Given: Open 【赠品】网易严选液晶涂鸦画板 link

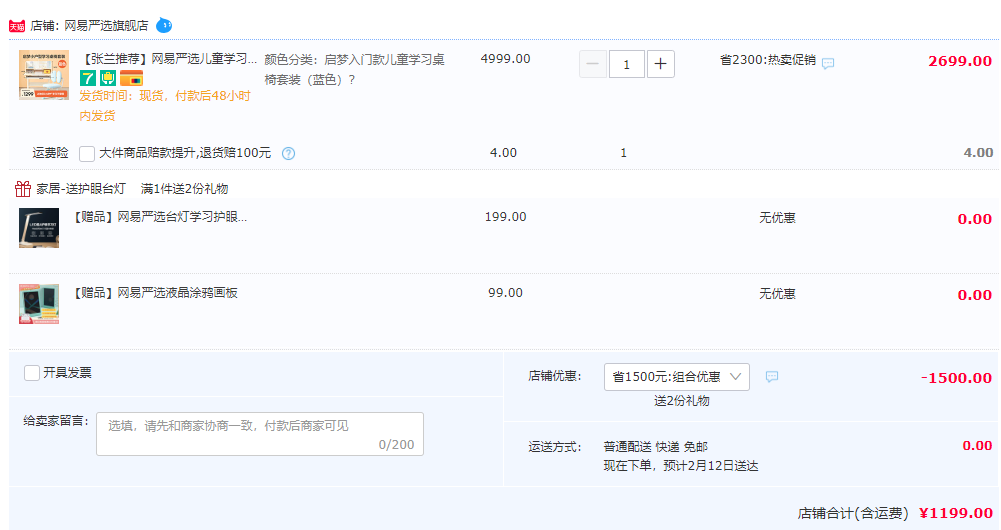Looking at the screenshot, I should pyautogui.click(x=154, y=293).
